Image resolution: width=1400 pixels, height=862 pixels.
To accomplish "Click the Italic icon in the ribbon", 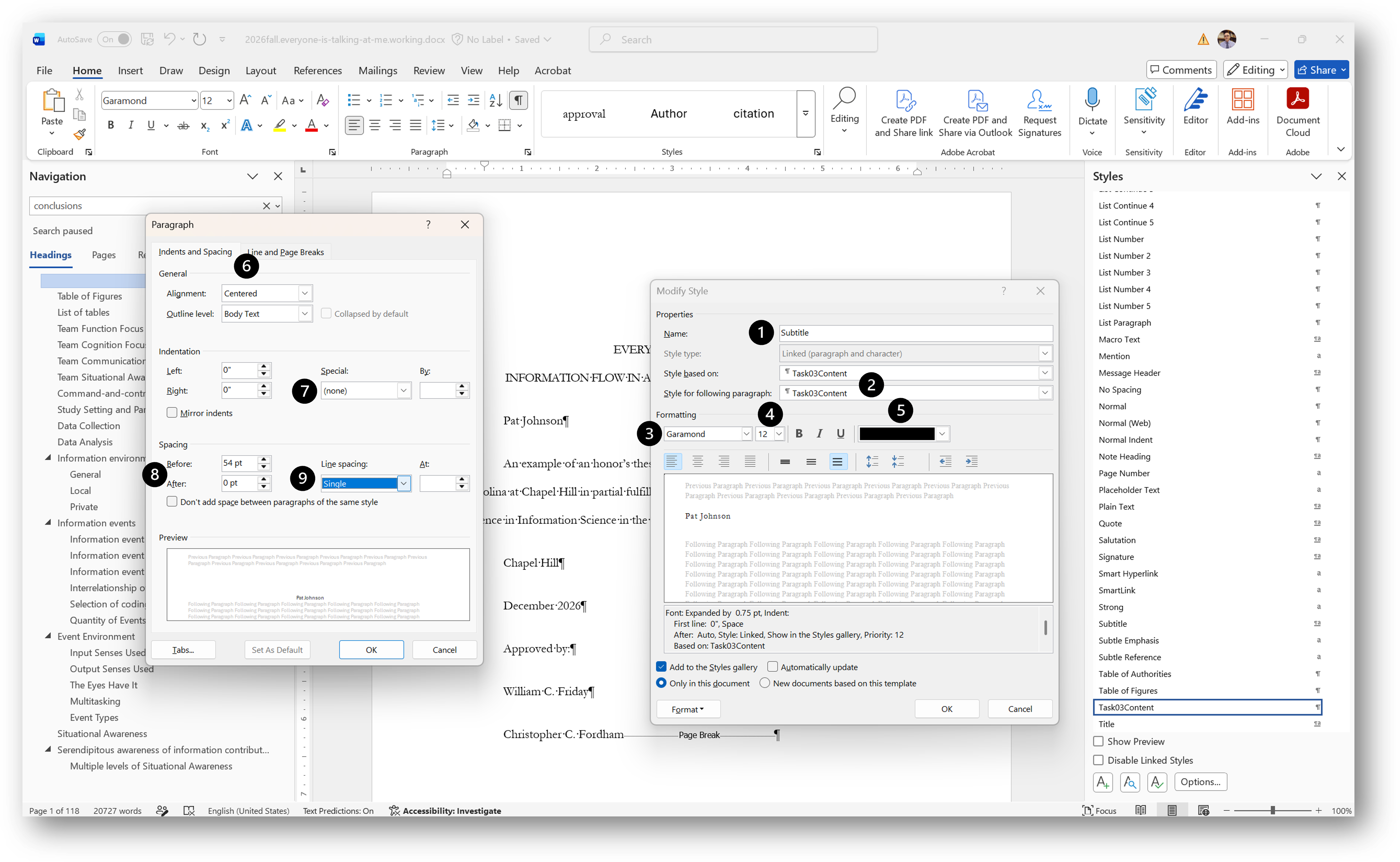I will pyautogui.click(x=131, y=125).
